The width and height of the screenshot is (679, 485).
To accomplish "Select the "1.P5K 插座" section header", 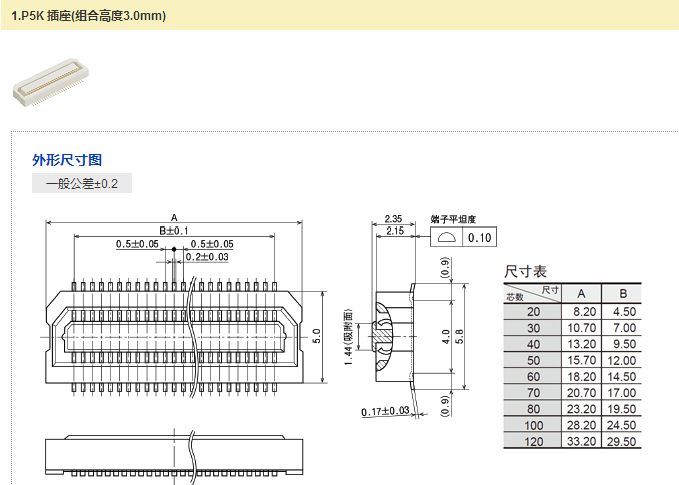I will click(x=89, y=16).
